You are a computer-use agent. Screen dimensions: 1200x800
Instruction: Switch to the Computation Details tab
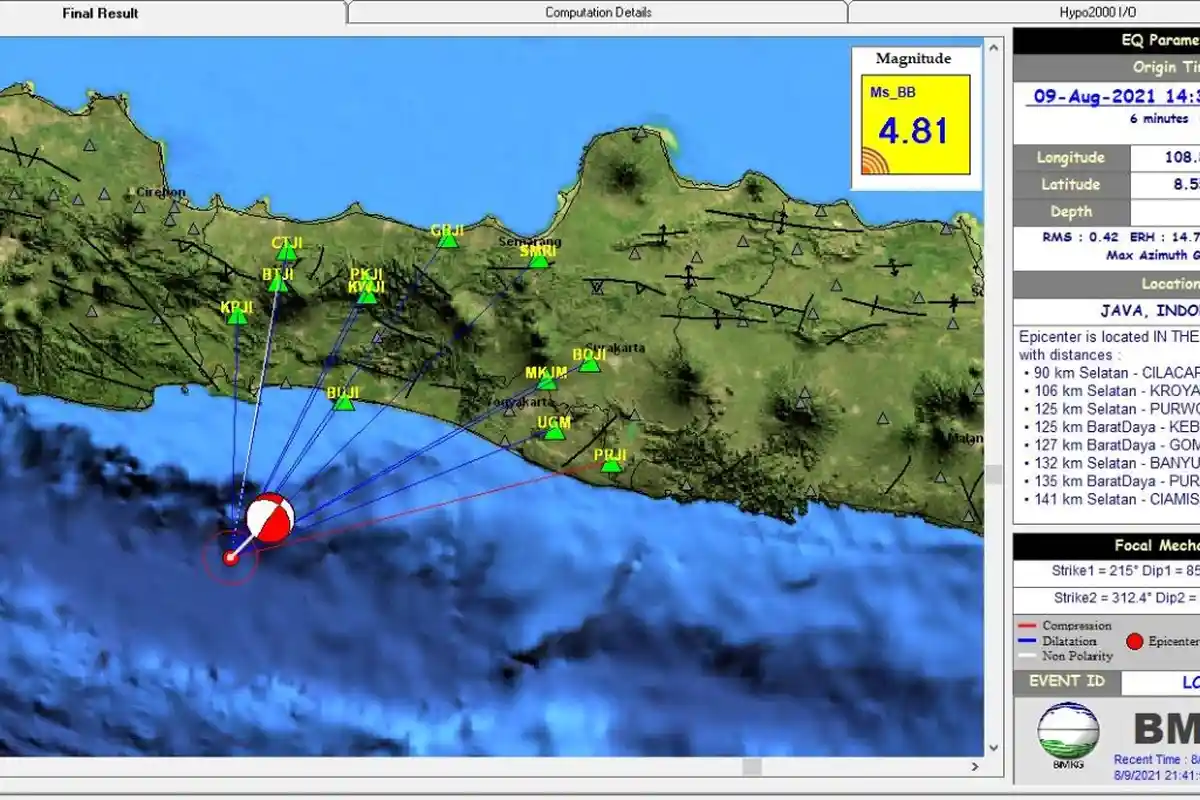click(x=598, y=12)
